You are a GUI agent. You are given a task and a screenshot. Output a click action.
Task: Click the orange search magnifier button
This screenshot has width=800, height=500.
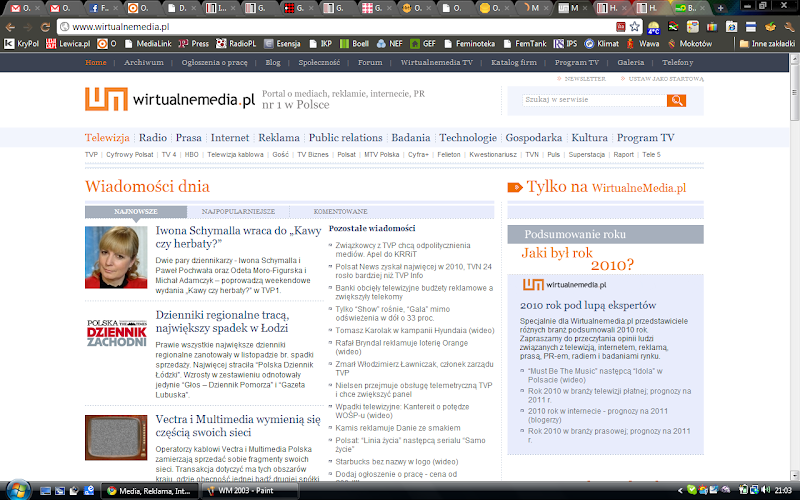tap(676, 101)
